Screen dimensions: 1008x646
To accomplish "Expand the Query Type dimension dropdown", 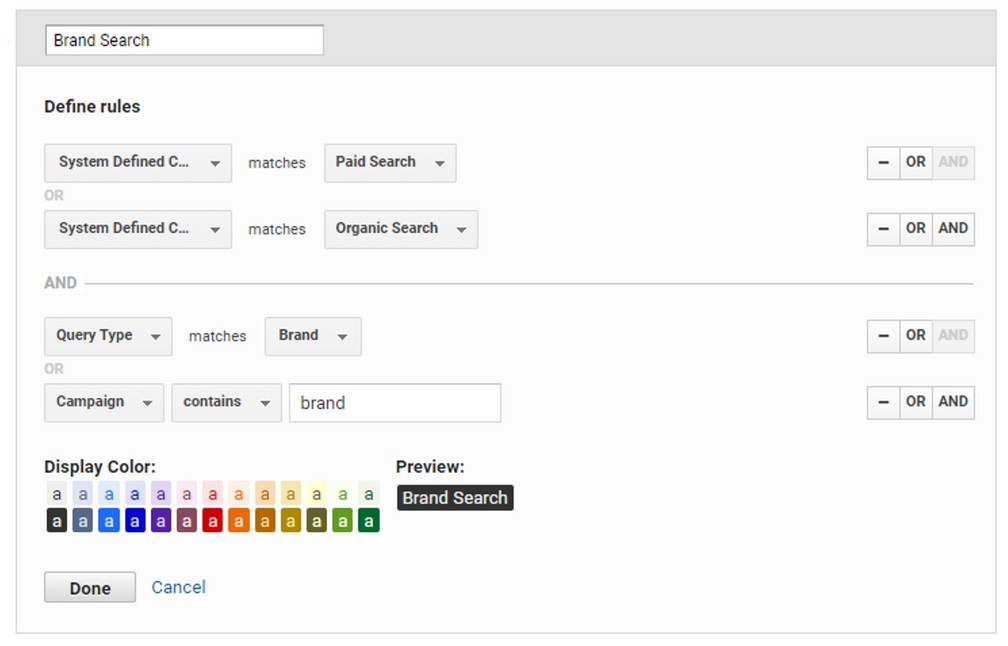I will tap(108, 336).
